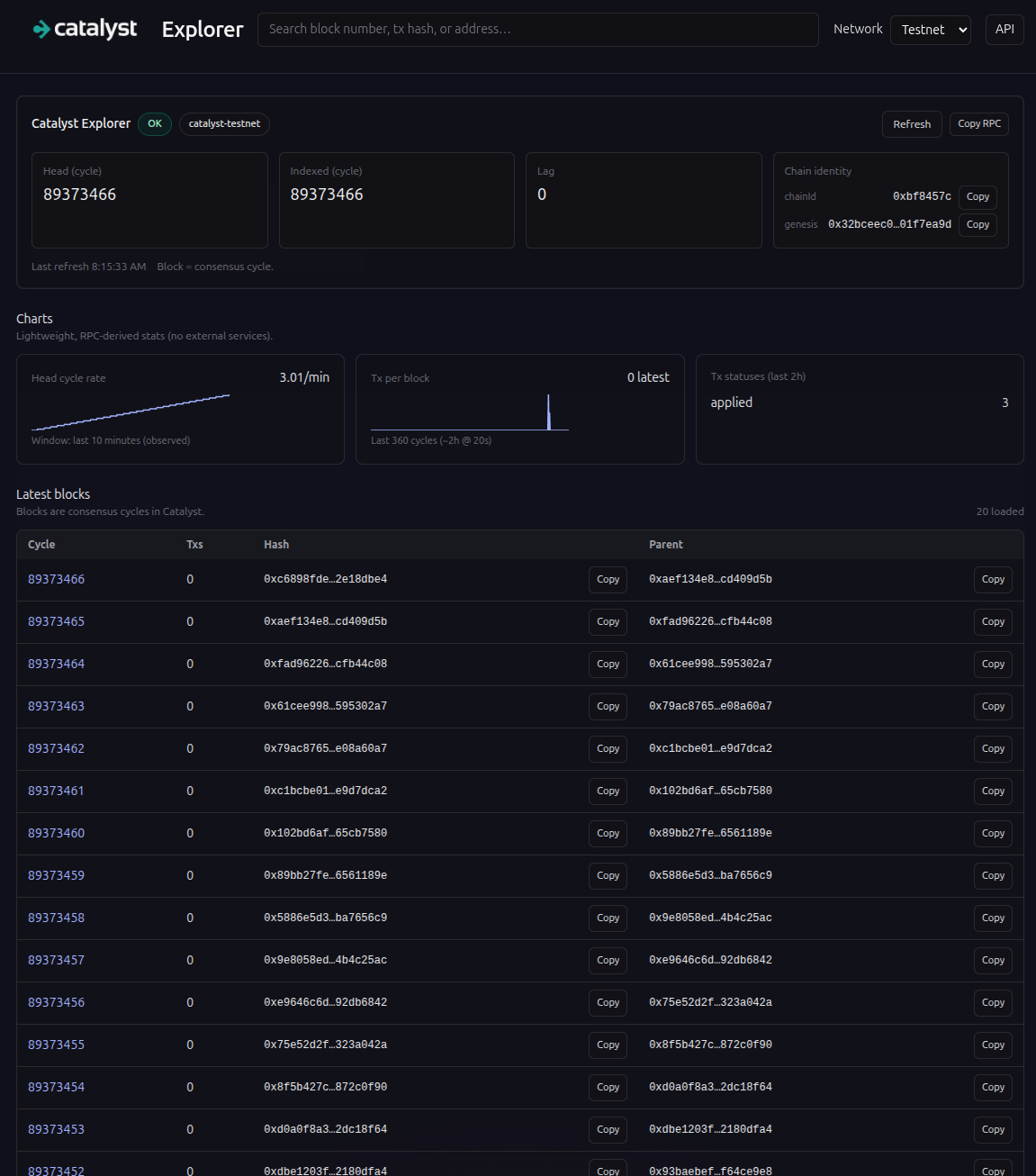
Task: Open cycle 89373453 link
Action: 56,1129
